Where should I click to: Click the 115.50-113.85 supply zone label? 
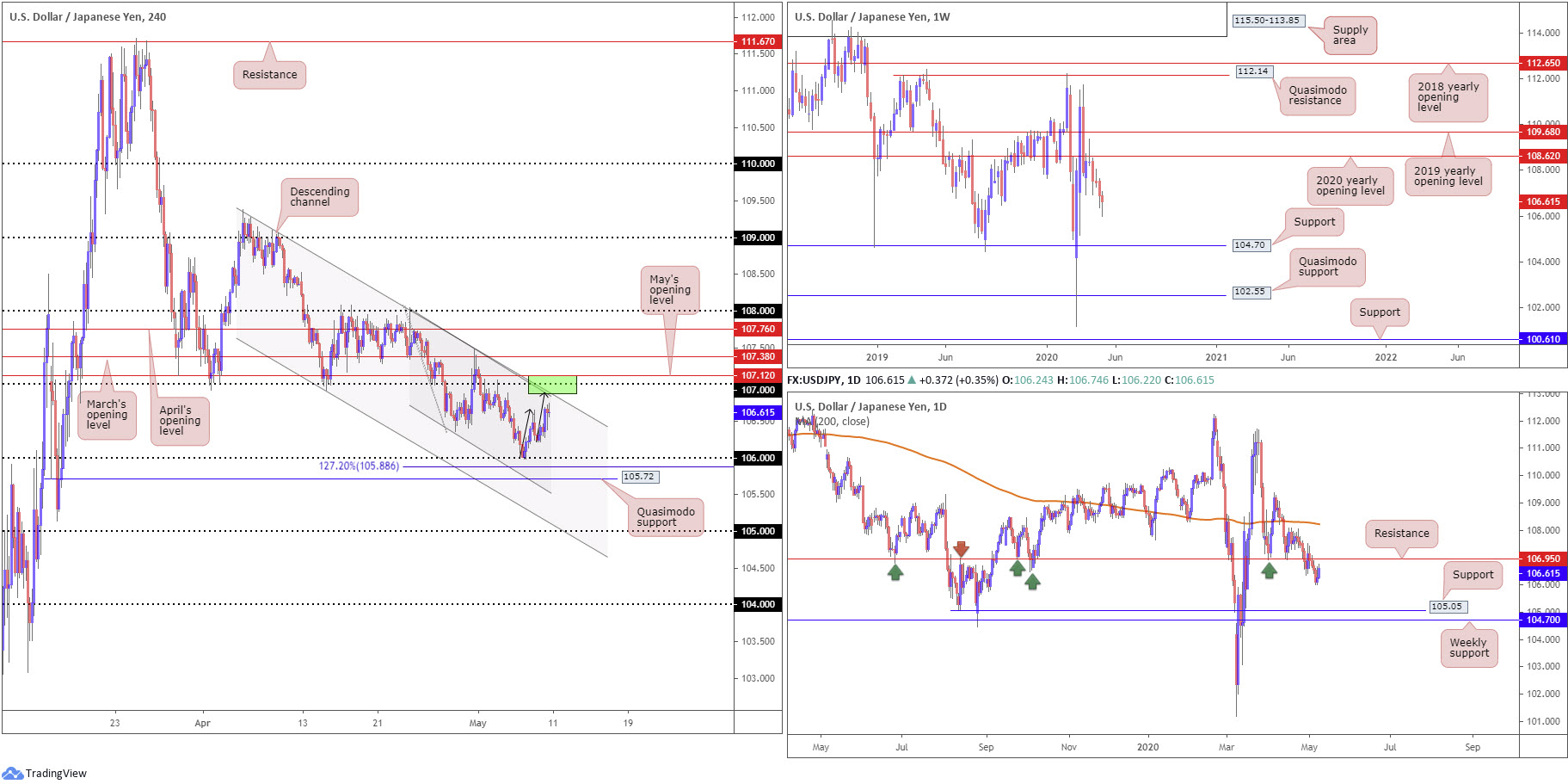point(1267,21)
